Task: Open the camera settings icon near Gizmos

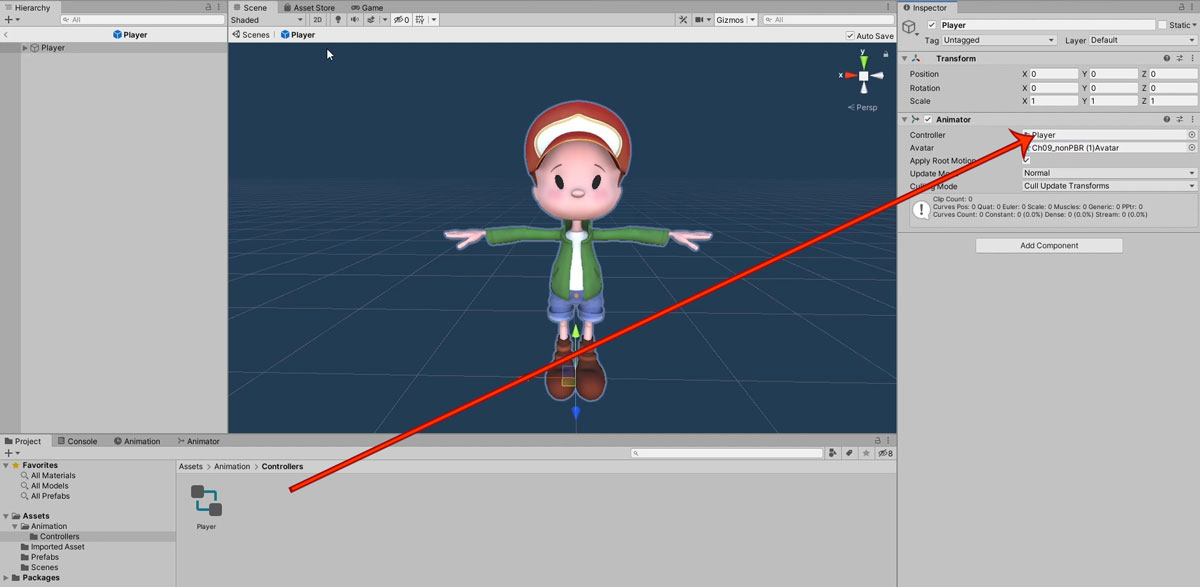Action: point(698,19)
